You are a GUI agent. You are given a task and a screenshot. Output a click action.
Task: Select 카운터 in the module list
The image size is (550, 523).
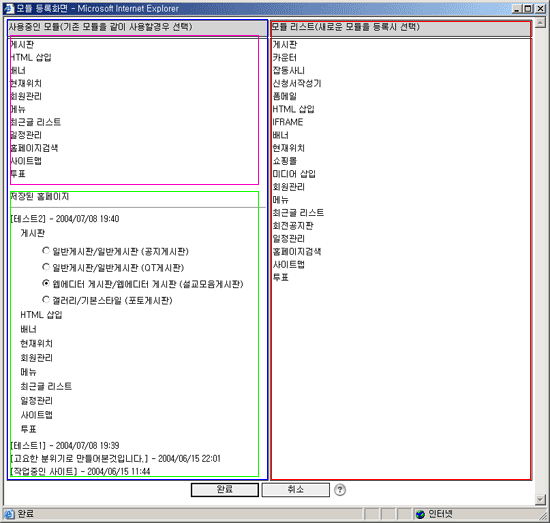[285, 58]
